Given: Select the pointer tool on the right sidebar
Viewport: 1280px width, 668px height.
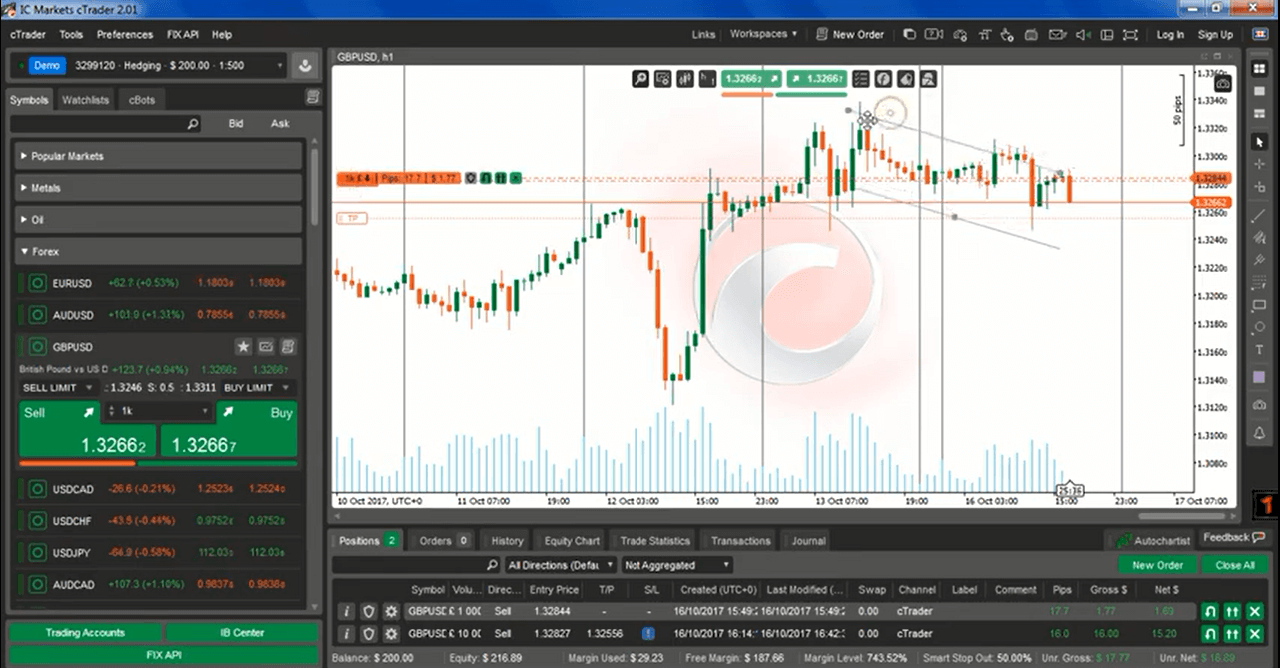Looking at the screenshot, I should pyautogui.click(x=1259, y=142).
